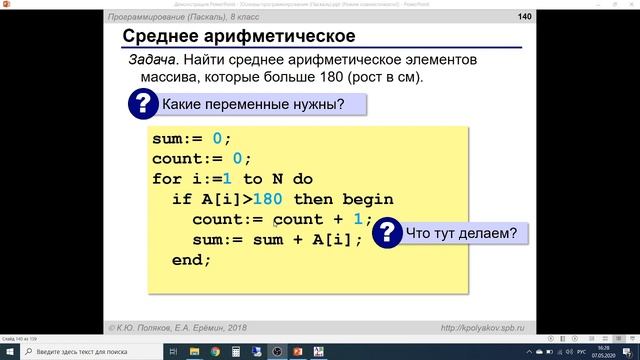
Task: Click the code line 'for i:=1 to N do'
Action: tap(233, 179)
